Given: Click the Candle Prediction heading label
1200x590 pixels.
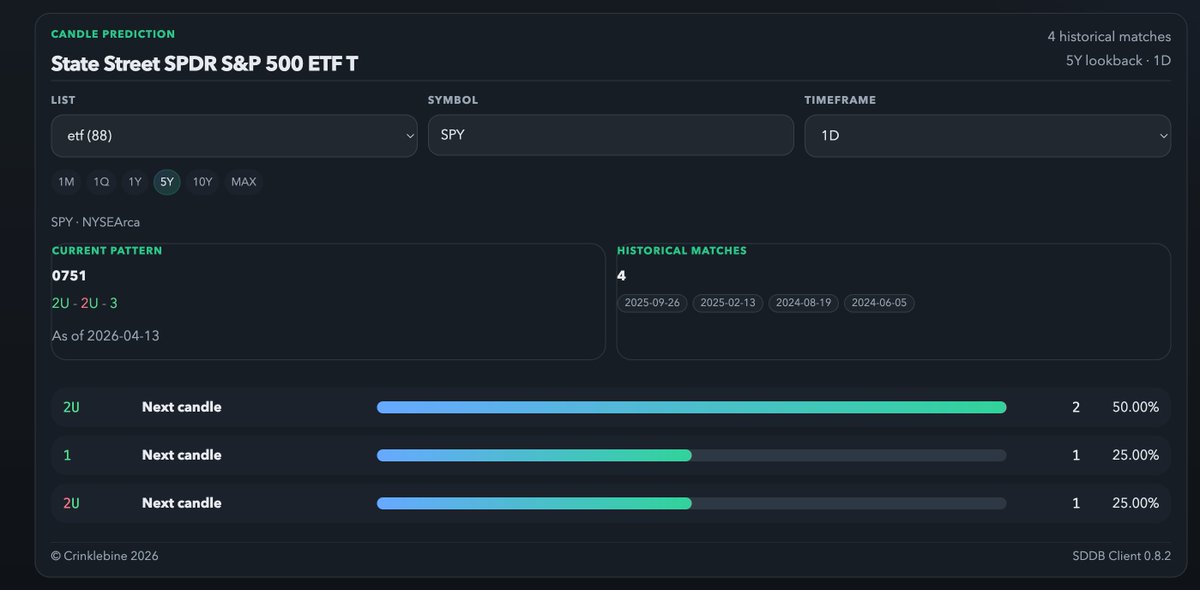Looking at the screenshot, I should tap(113, 34).
